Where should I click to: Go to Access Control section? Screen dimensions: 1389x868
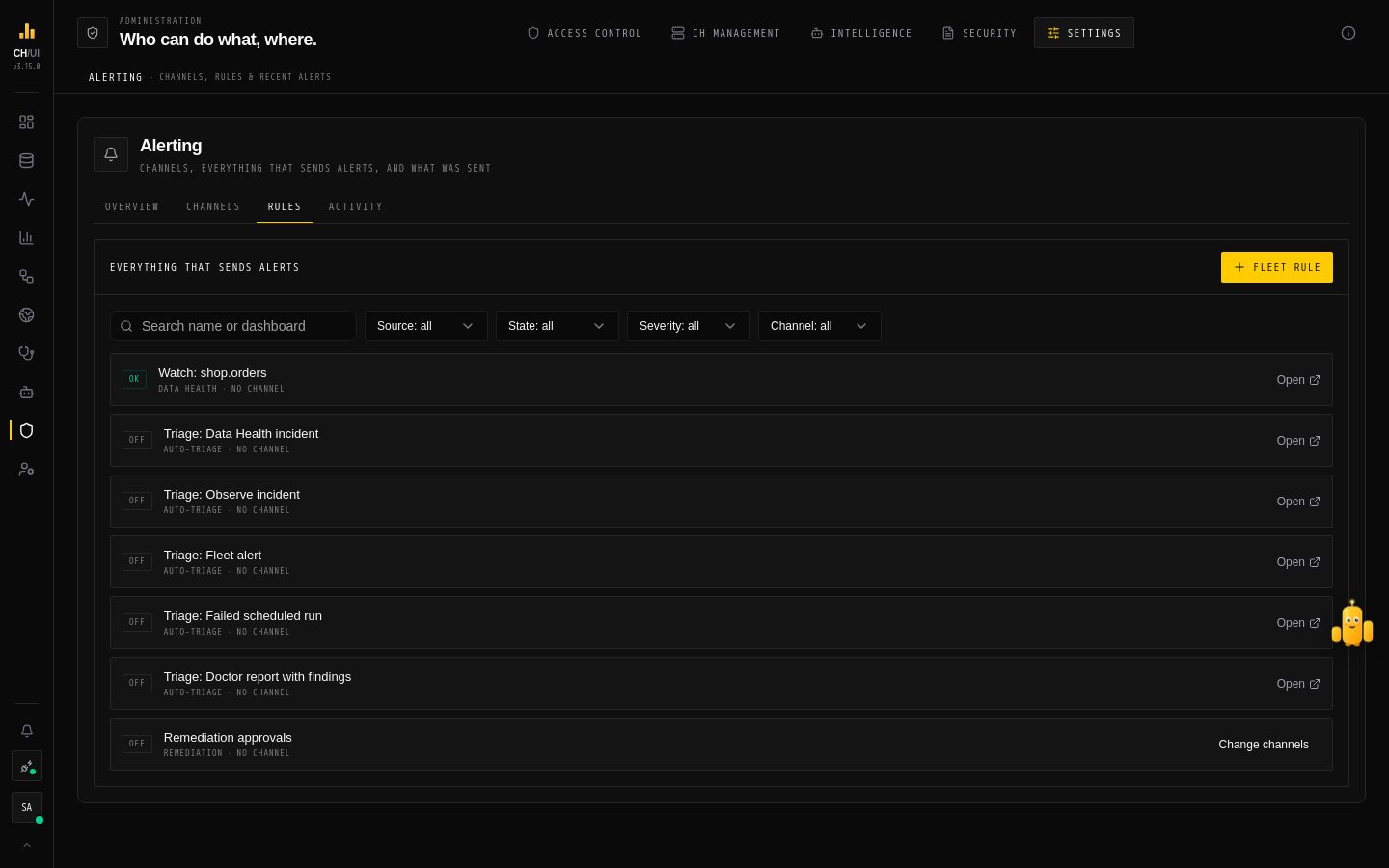click(585, 33)
